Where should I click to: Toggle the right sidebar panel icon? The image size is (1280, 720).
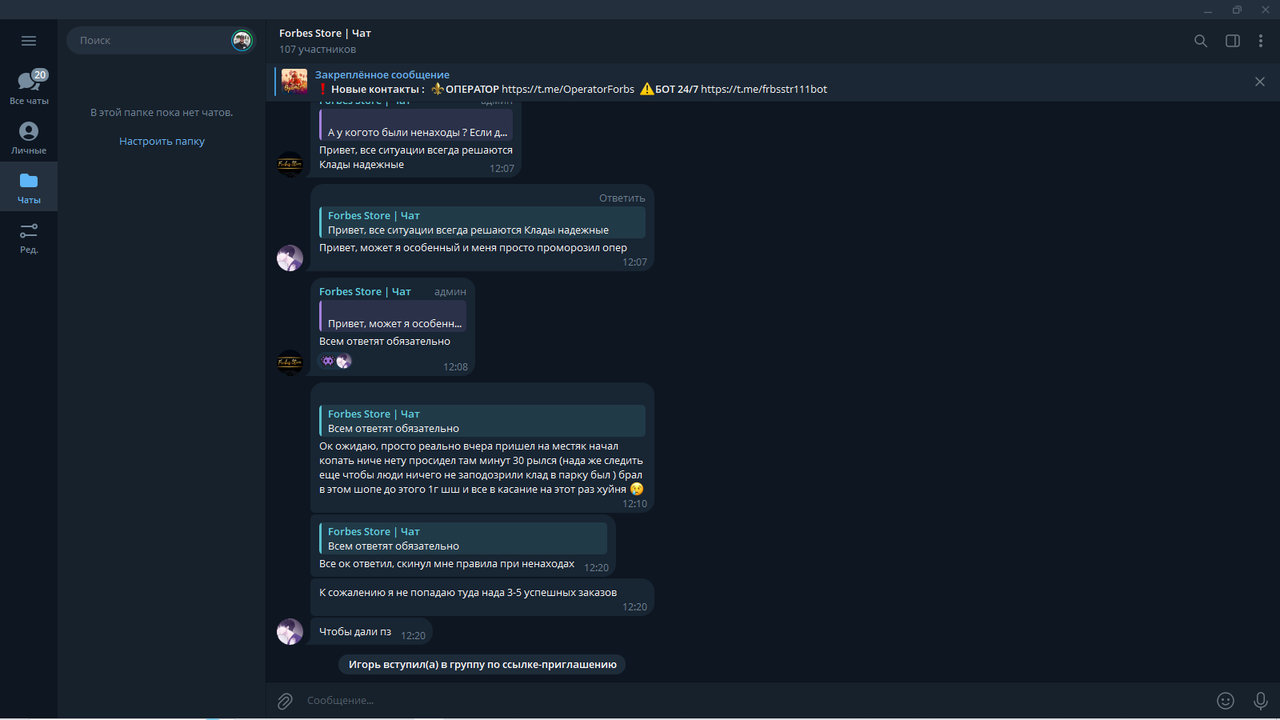click(1233, 41)
